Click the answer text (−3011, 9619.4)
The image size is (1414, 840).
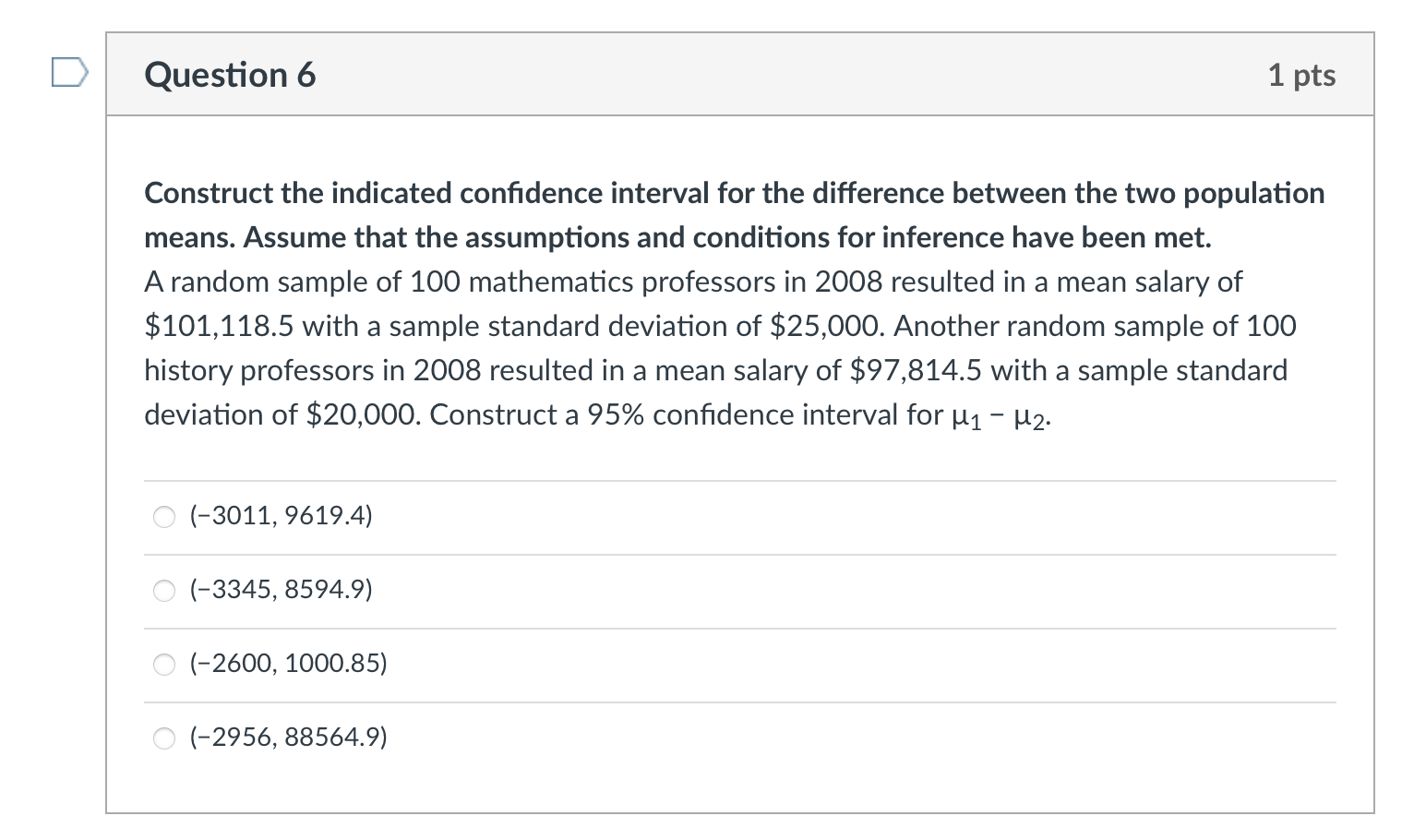pyautogui.click(x=280, y=517)
